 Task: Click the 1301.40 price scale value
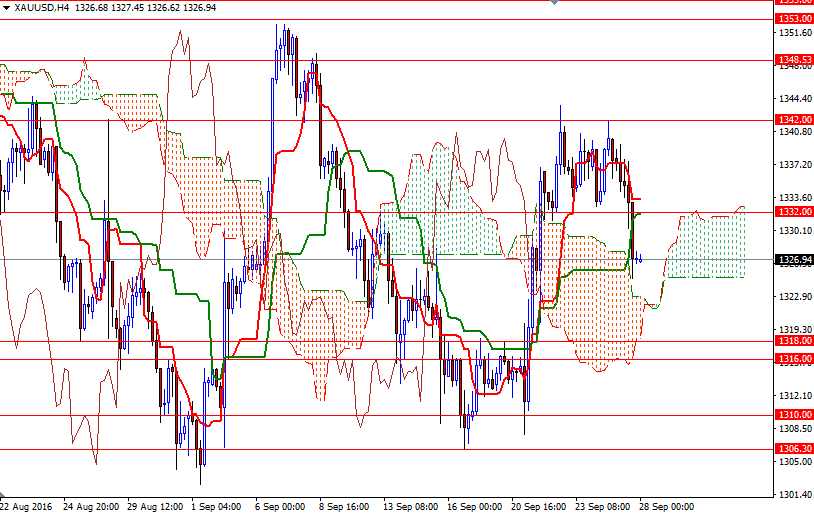(794, 494)
